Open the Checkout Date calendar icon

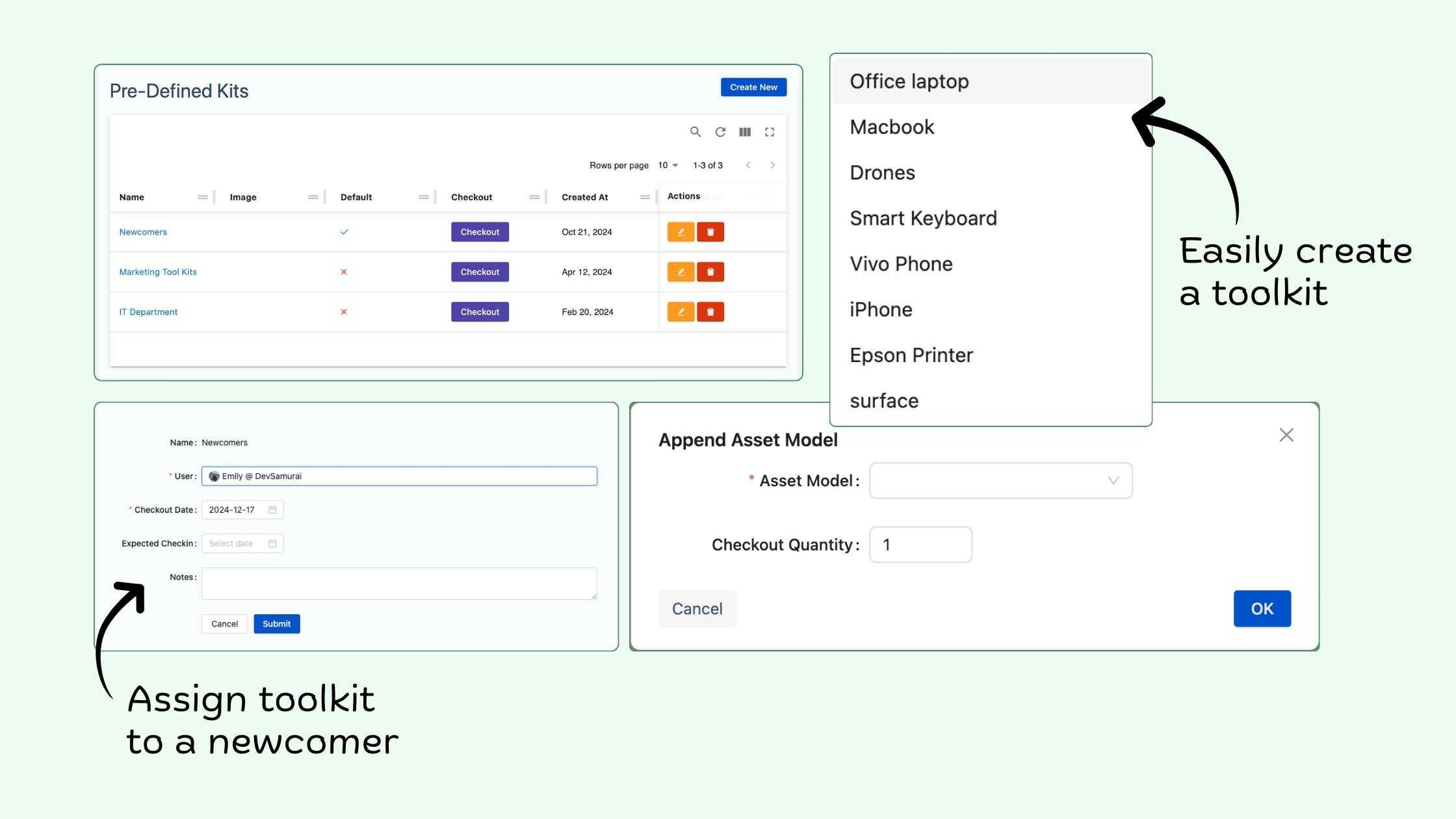272,510
